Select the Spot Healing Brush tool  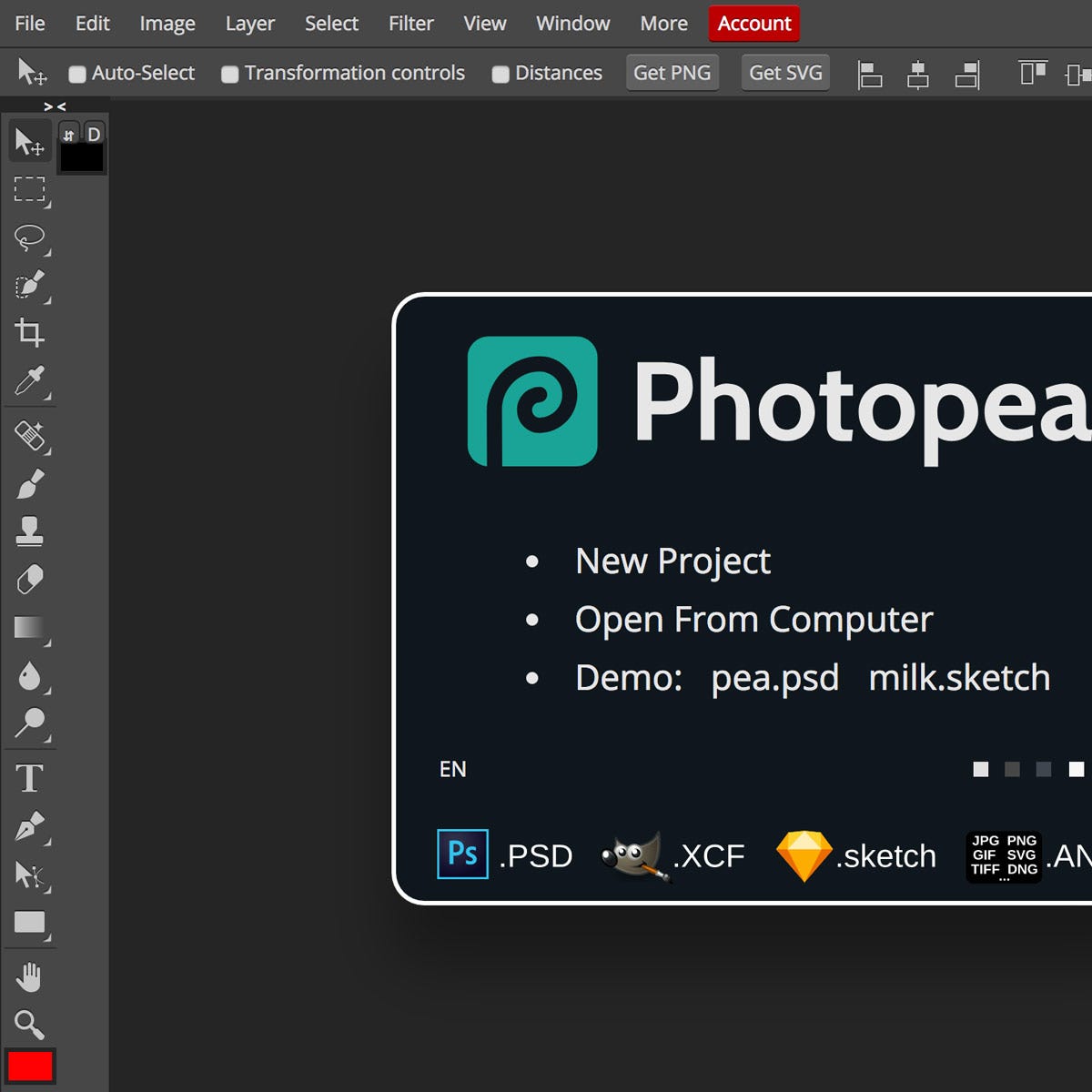point(29,436)
